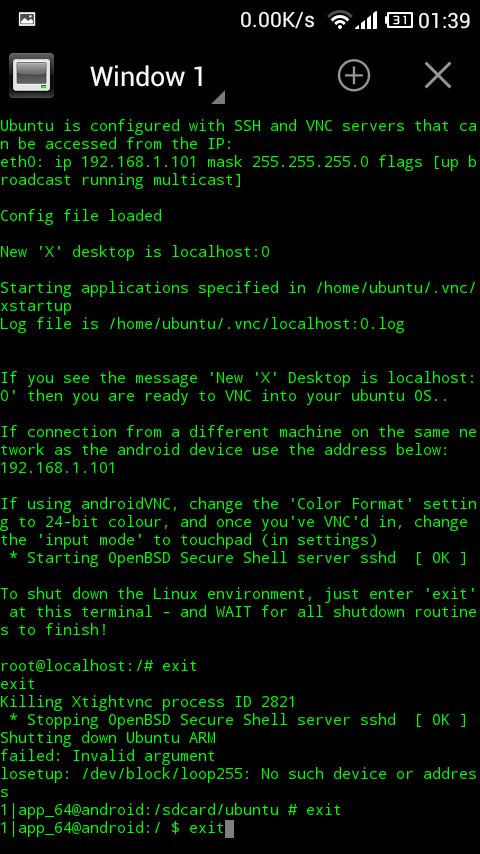Tap the terminal cursor after the last exit

[229, 829]
